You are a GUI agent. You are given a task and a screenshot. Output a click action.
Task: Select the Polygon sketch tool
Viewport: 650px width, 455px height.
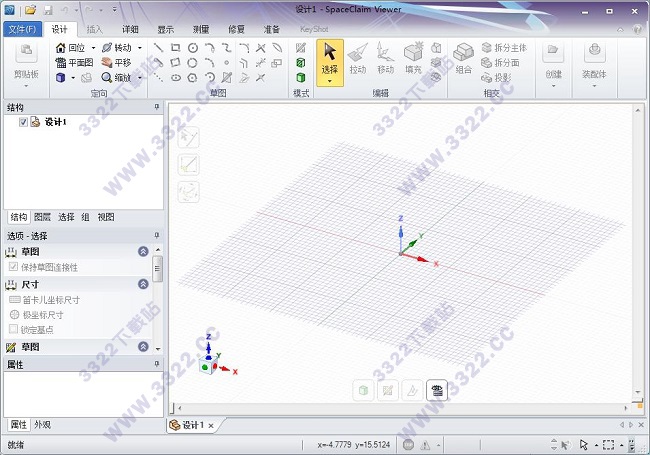tap(193, 77)
